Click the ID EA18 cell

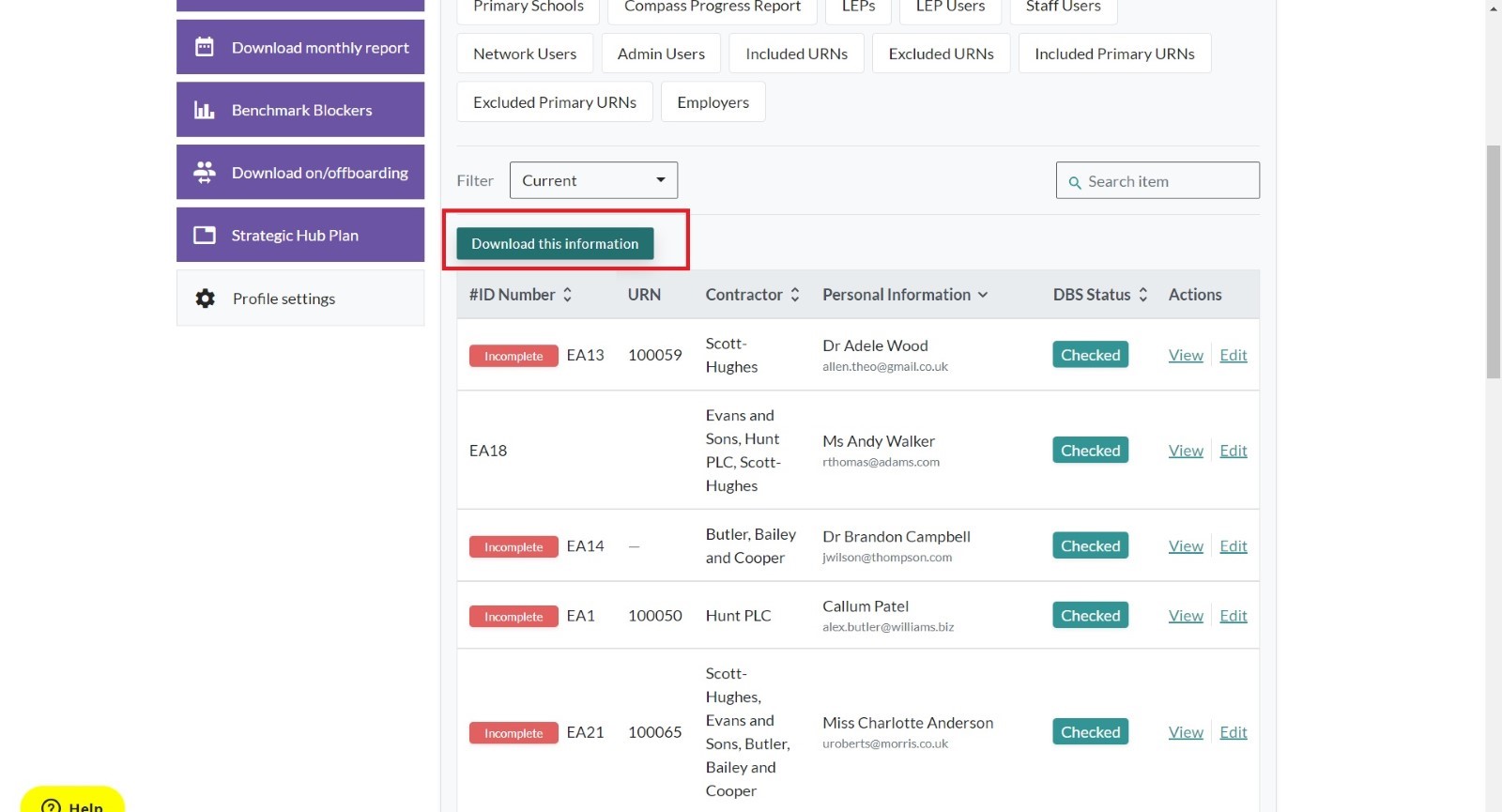click(x=488, y=451)
